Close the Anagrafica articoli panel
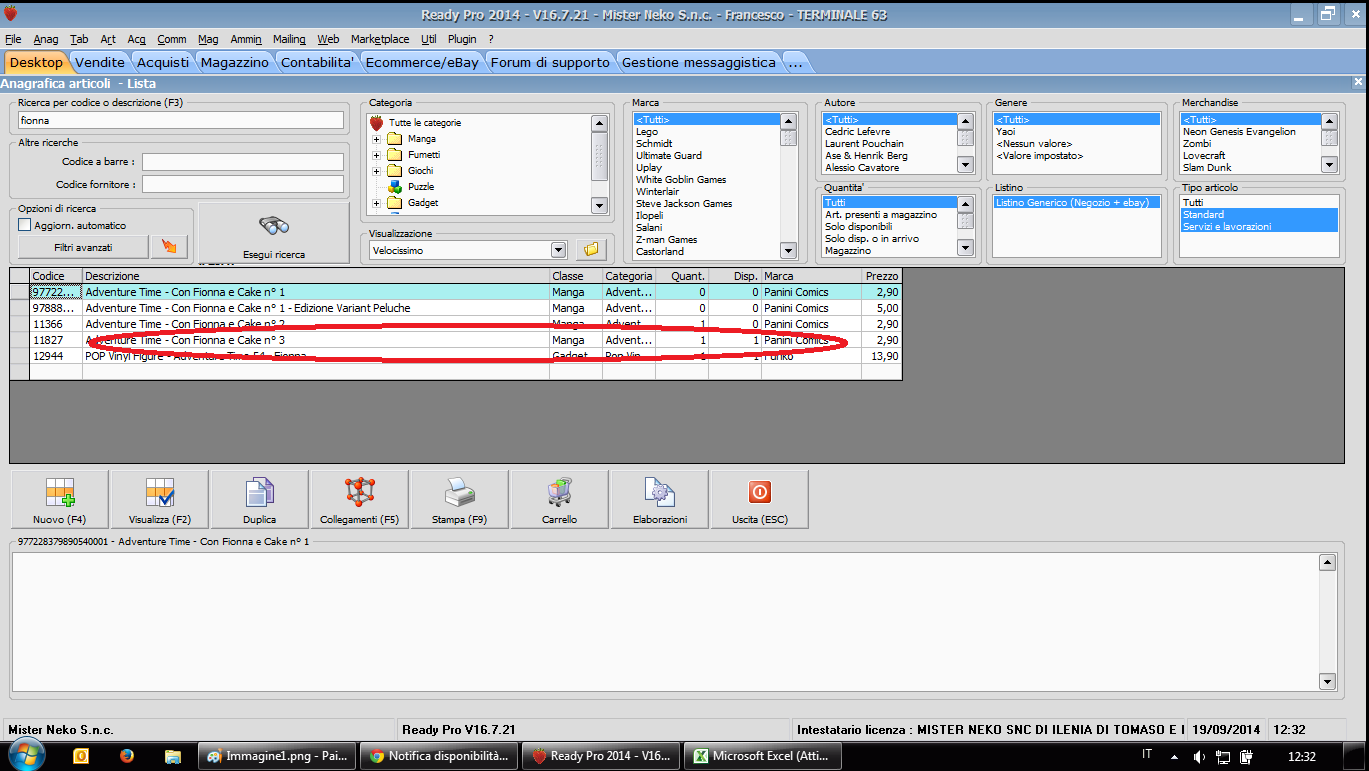 (1358, 82)
